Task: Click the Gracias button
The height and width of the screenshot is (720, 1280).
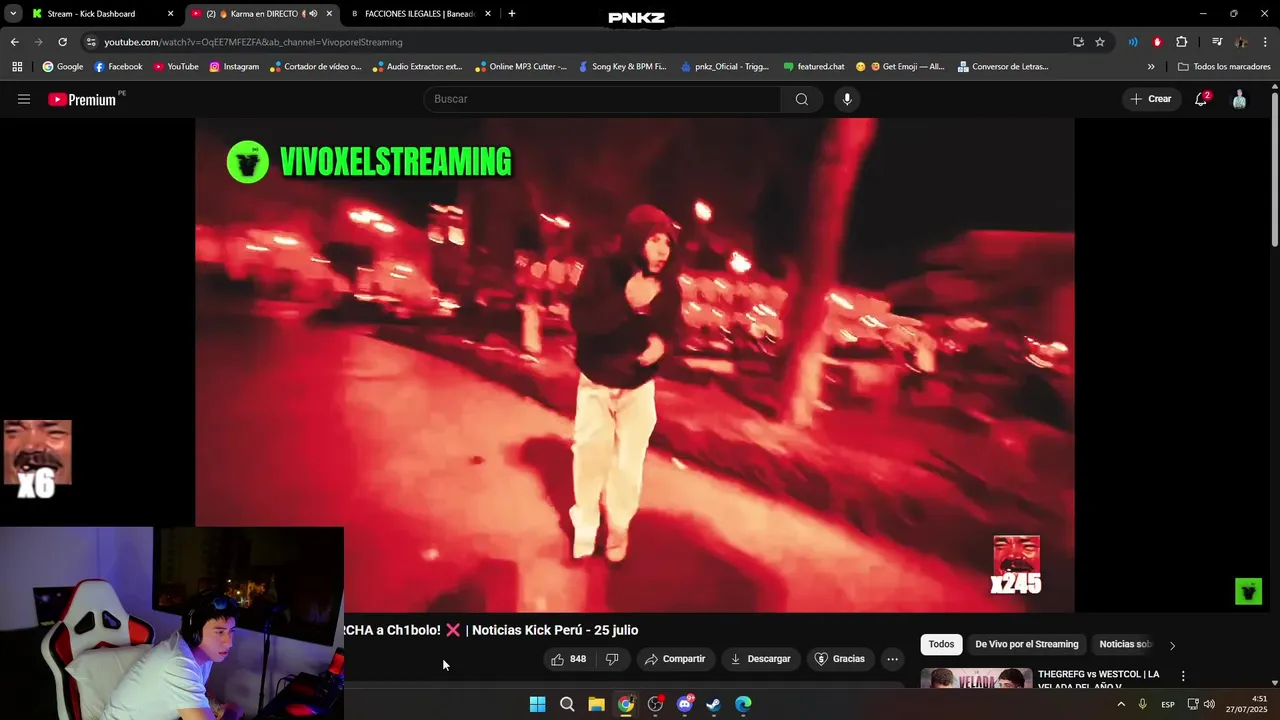Action: tap(840, 659)
